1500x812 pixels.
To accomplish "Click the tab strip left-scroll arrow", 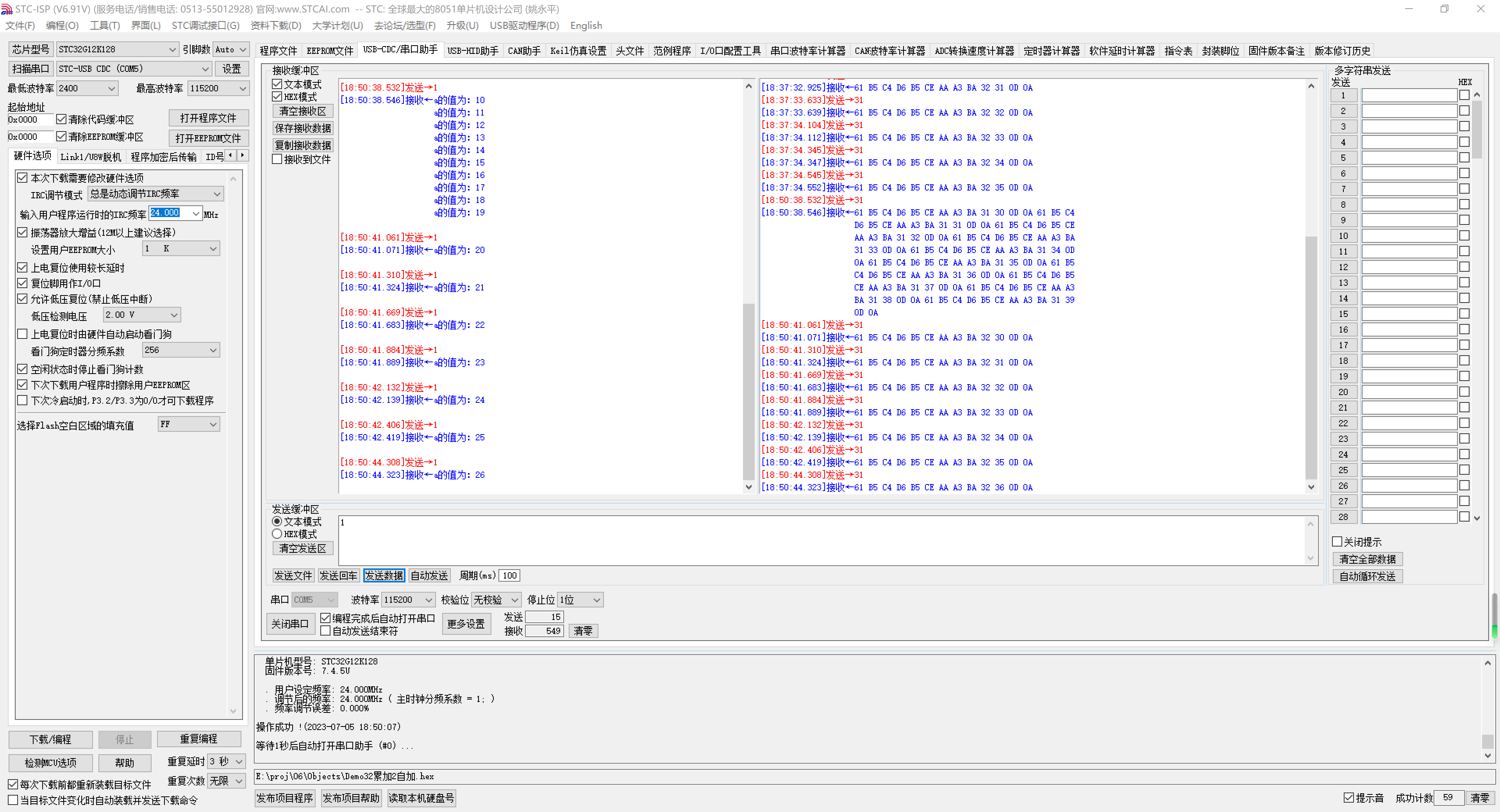I will (230, 155).
